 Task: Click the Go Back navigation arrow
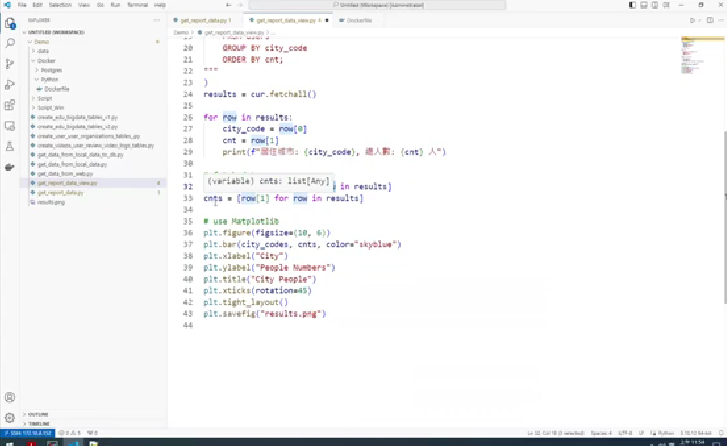tap(229, 5)
